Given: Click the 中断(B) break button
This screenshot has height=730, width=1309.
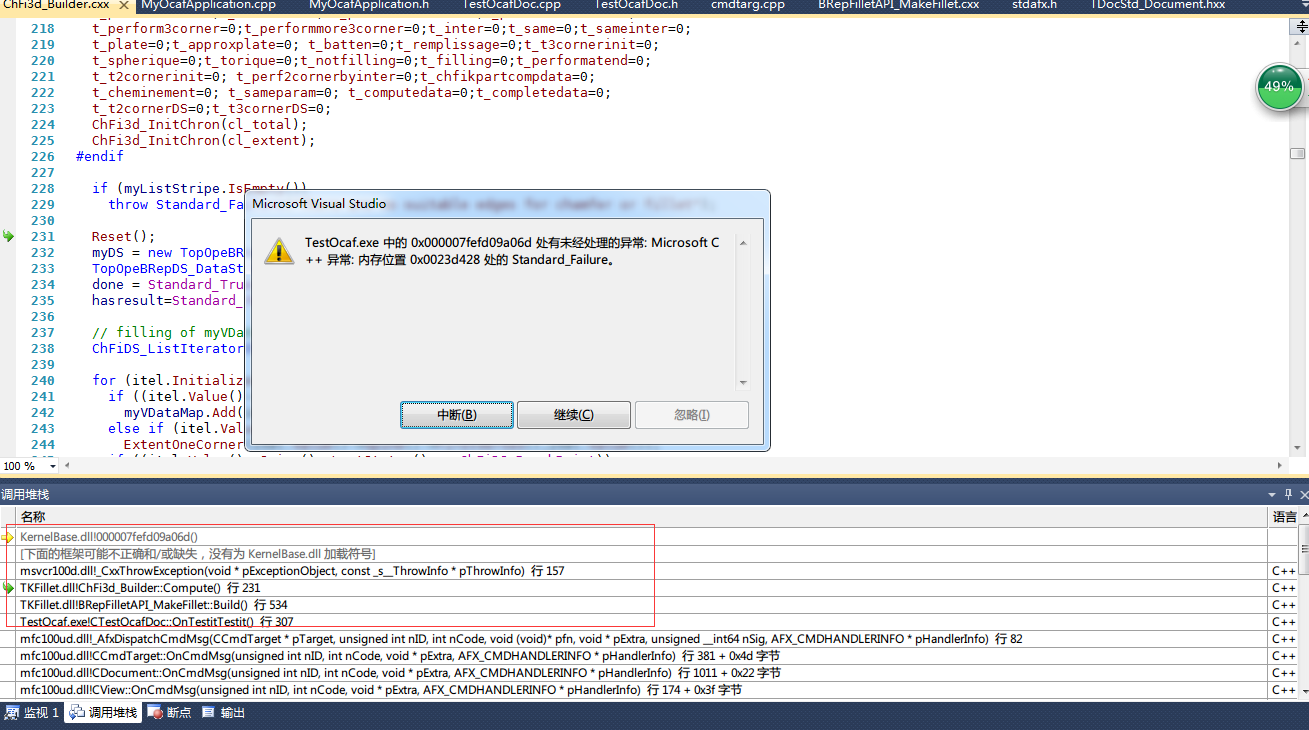Looking at the screenshot, I should (457, 415).
